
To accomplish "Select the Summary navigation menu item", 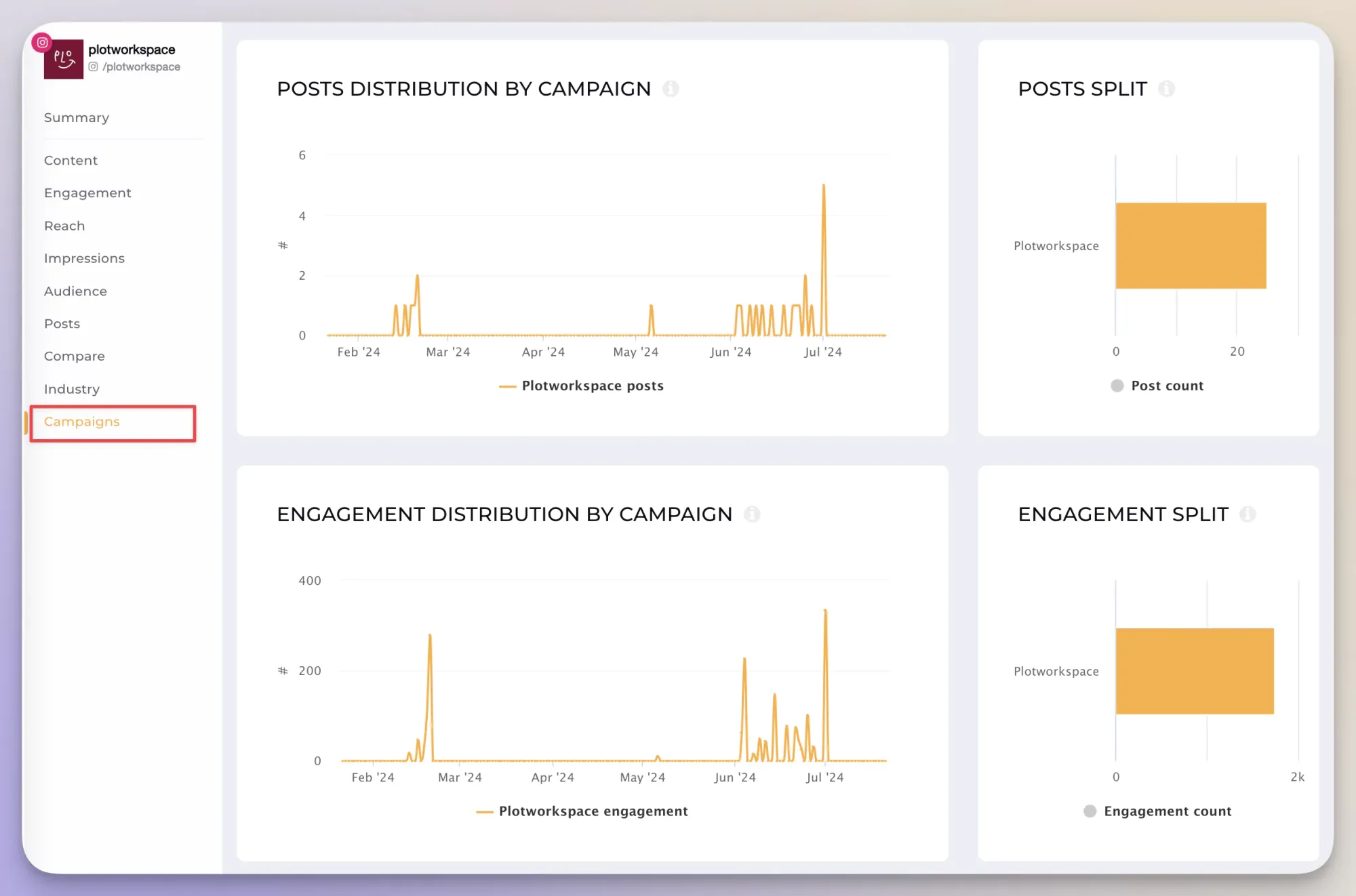I will [77, 117].
